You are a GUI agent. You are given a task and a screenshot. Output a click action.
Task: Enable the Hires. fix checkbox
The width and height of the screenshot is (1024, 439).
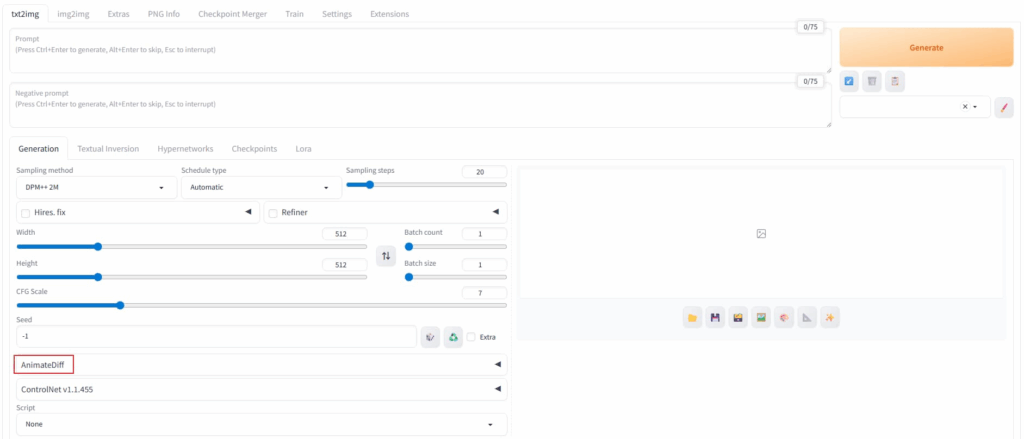25,213
